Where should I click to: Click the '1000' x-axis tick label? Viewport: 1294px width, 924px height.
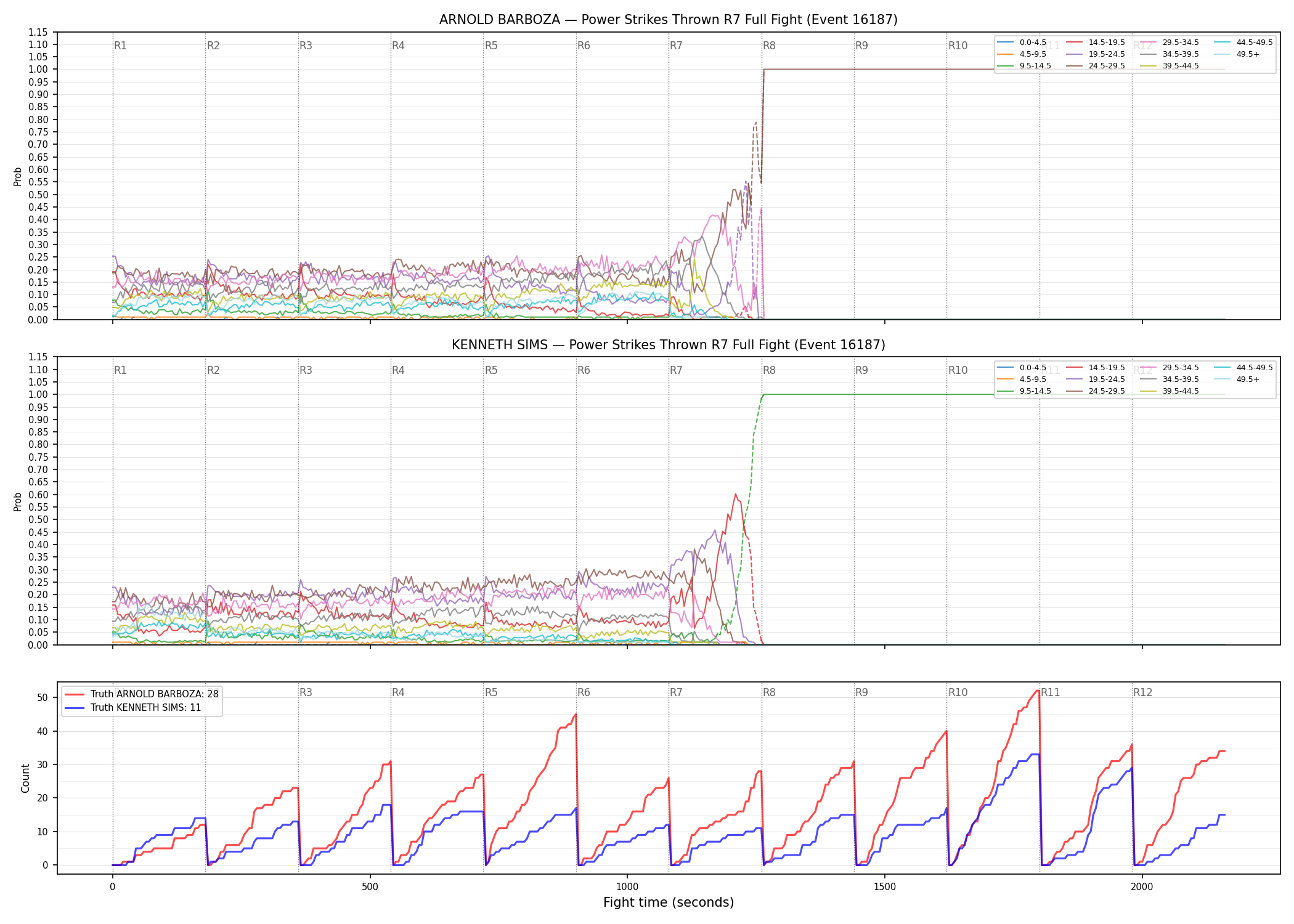(627, 887)
